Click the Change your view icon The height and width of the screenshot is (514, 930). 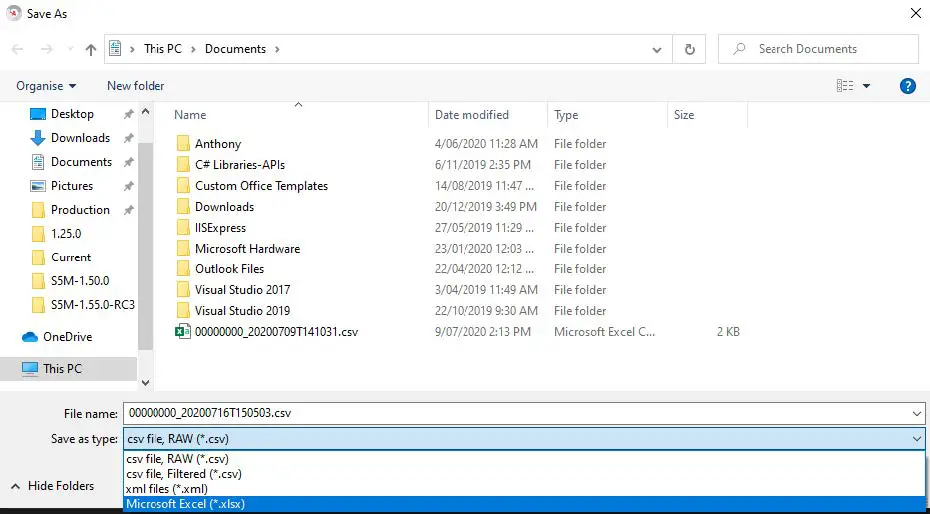[845, 86]
